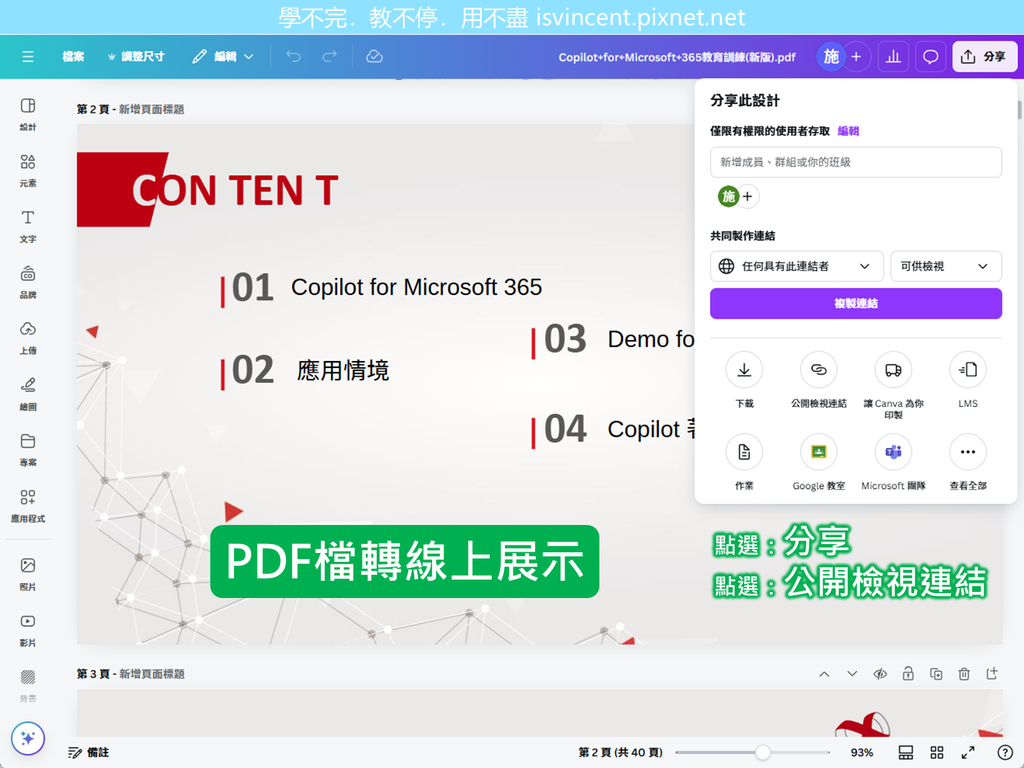Toggle hide page 3 eye icon
Image resolution: width=1024 pixels, height=768 pixels.
(x=880, y=674)
